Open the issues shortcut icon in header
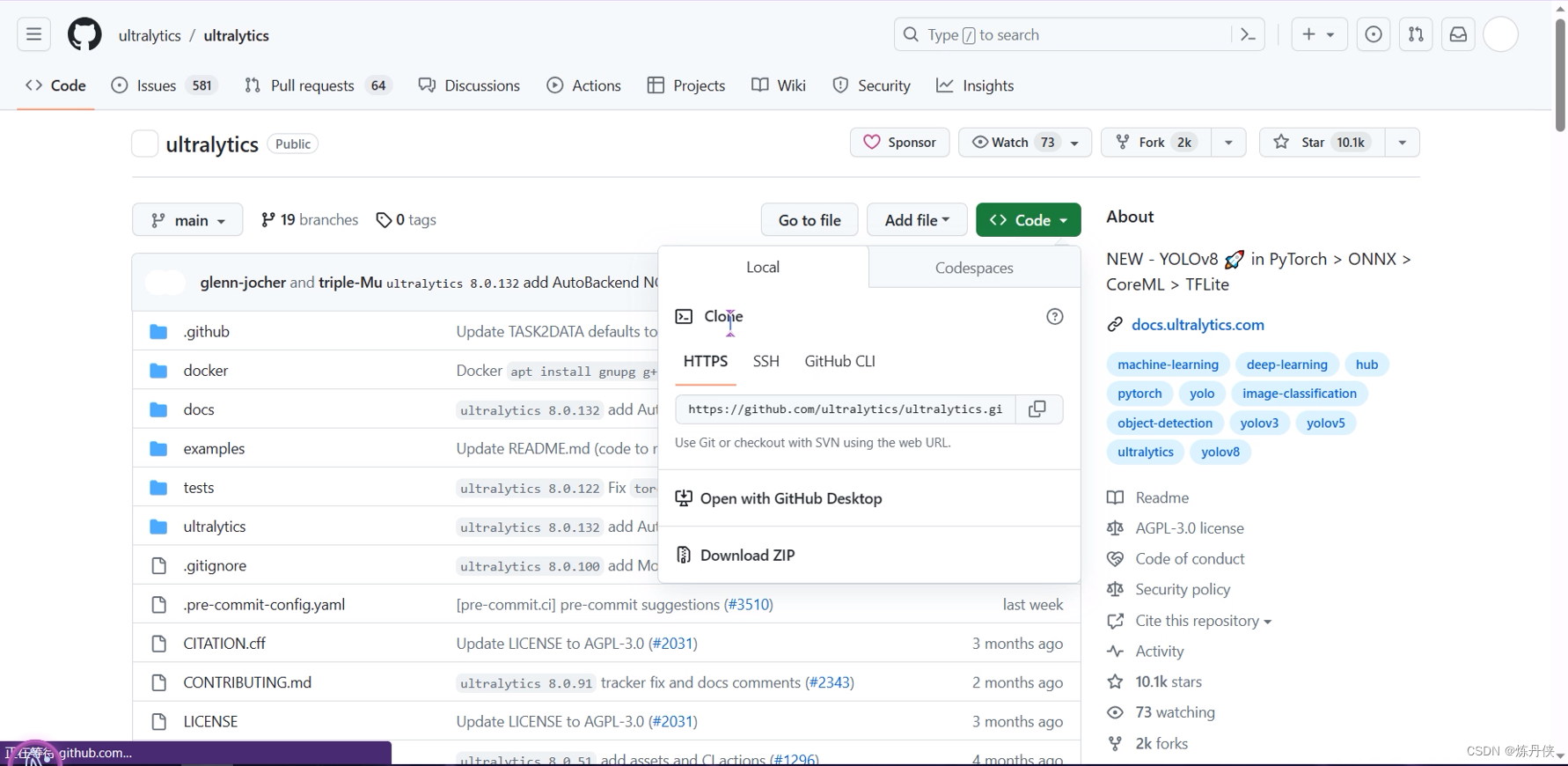 coord(1373,34)
